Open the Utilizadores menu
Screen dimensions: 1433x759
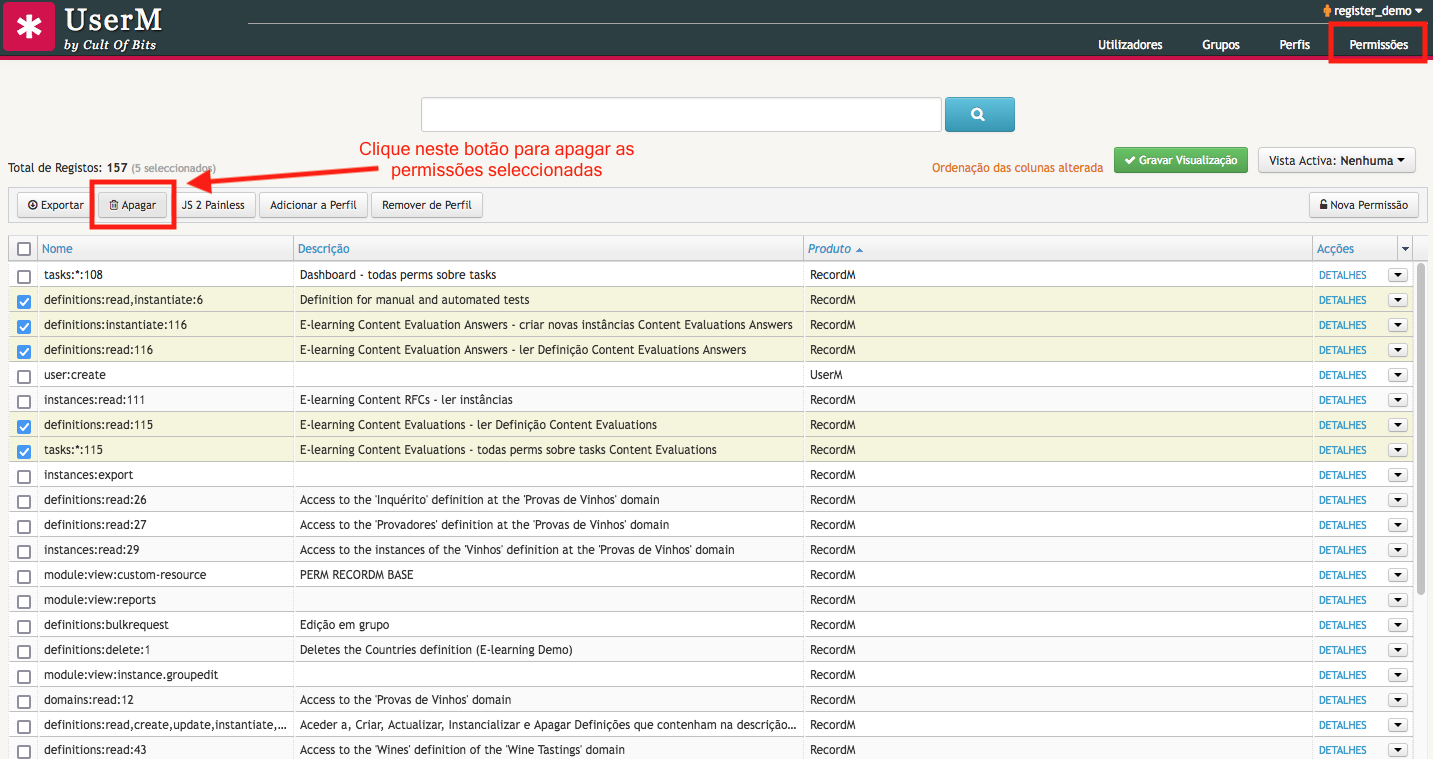1130,45
